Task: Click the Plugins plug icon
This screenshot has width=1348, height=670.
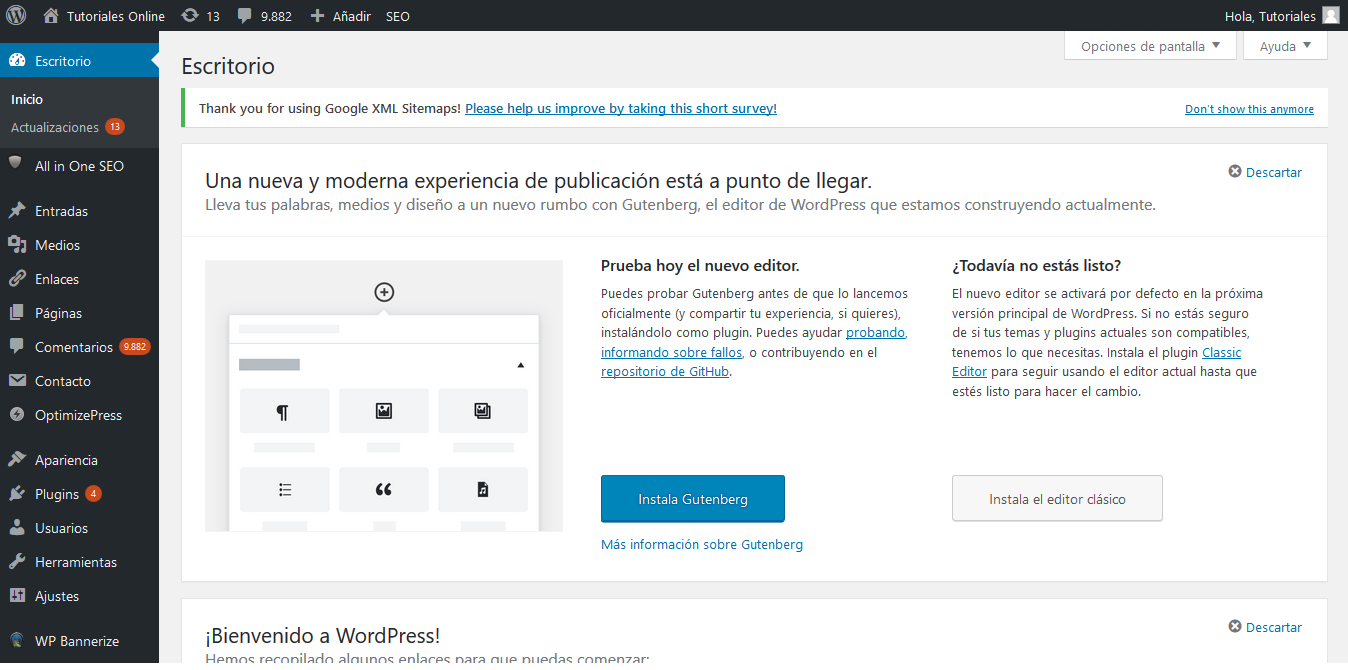Action: tap(17, 494)
